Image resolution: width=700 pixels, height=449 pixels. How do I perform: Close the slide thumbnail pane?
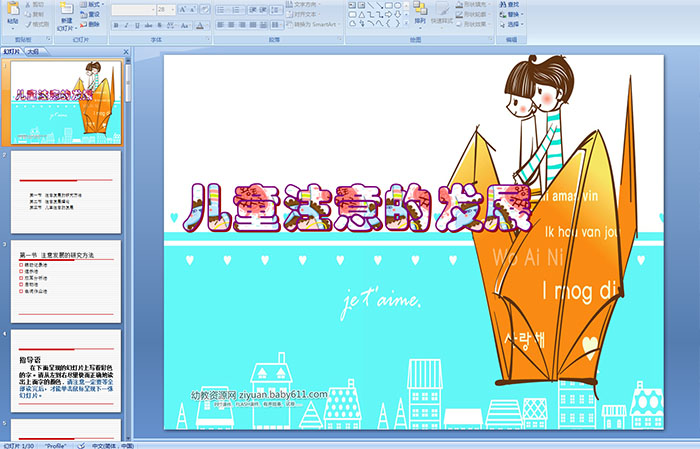tap(126, 52)
